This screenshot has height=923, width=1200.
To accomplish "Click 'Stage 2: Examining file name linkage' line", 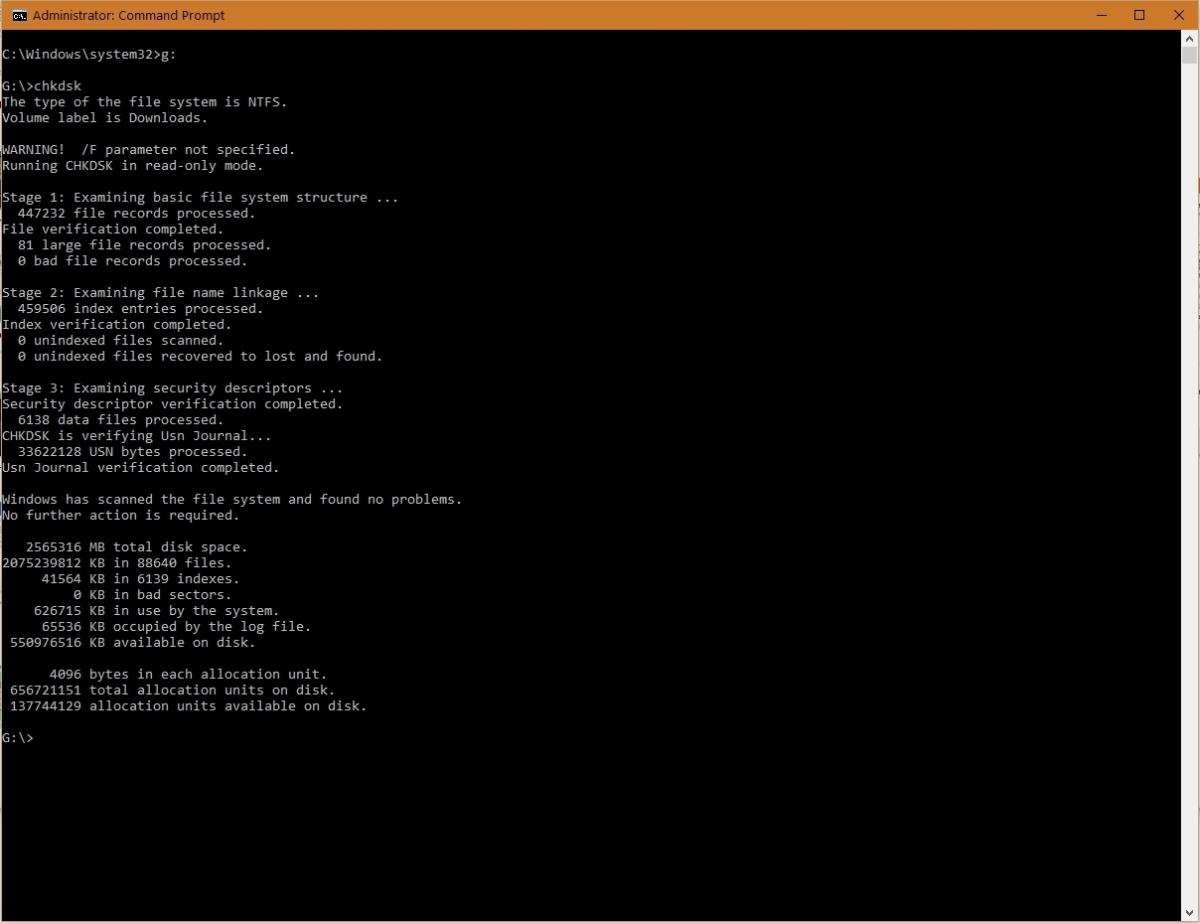I will click(x=161, y=293).
